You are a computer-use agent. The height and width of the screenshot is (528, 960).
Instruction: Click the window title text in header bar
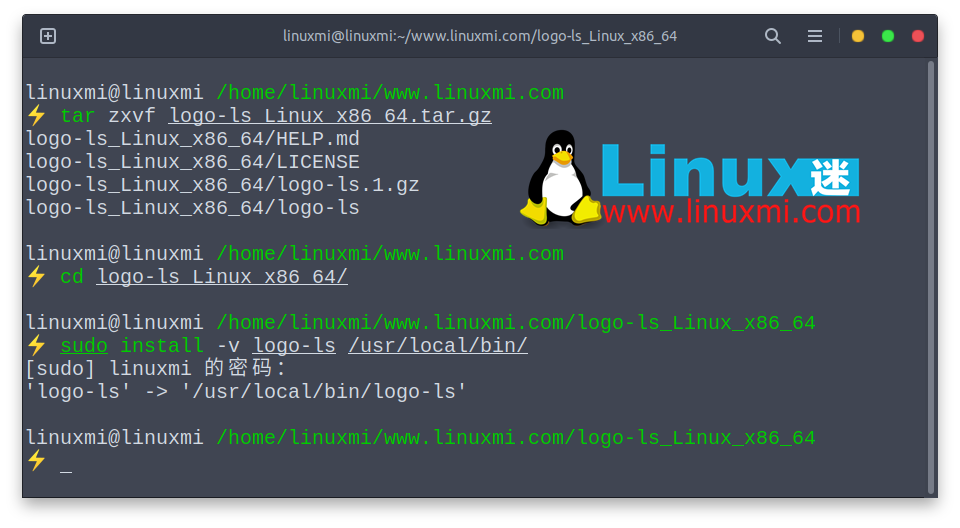pyautogui.click(x=480, y=36)
